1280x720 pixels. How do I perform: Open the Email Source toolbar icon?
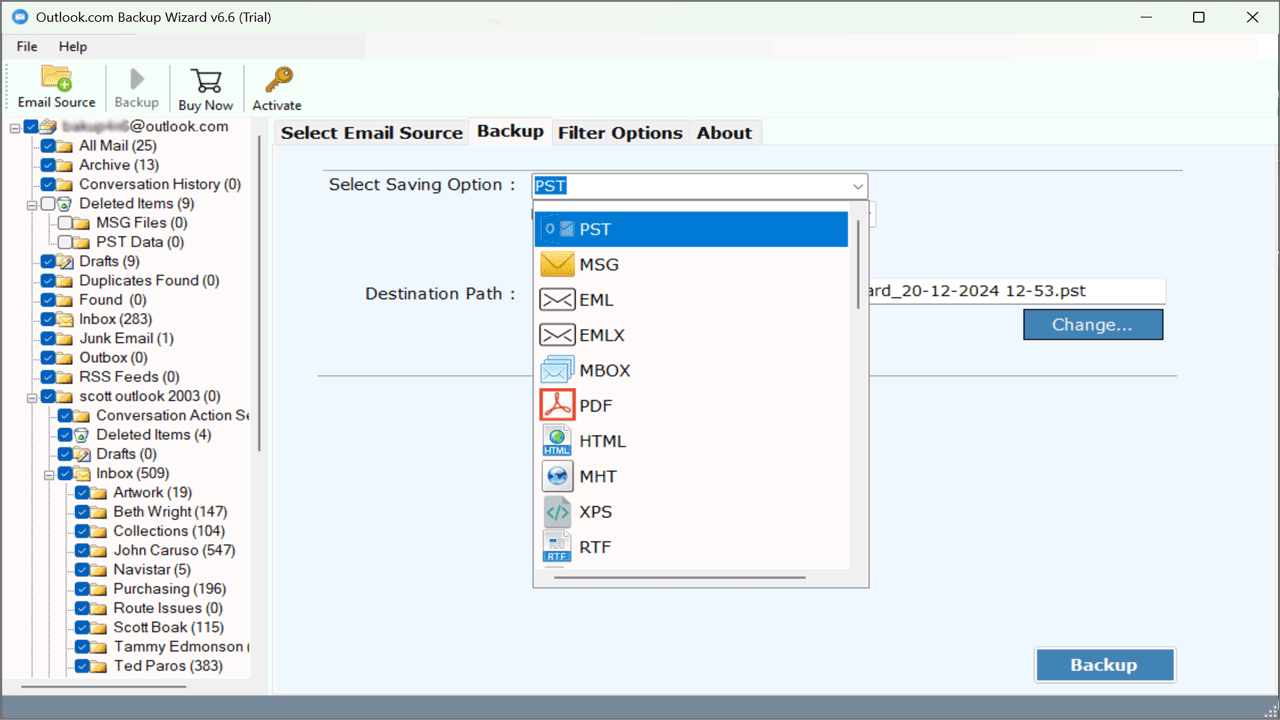pos(56,79)
